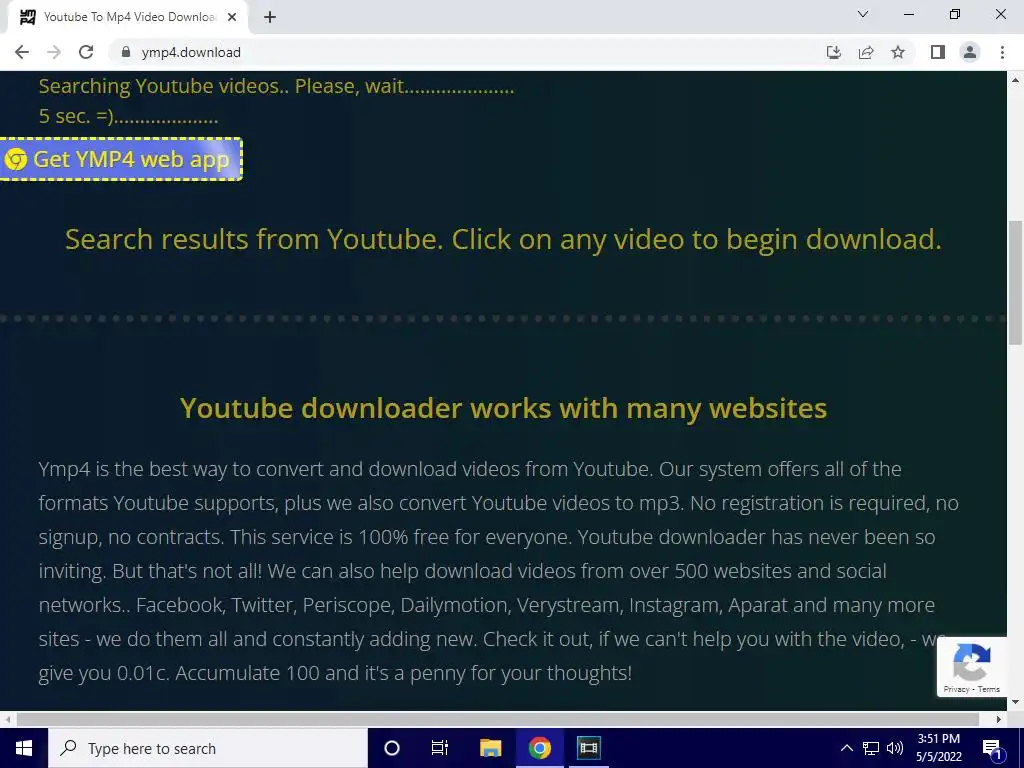Image resolution: width=1024 pixels, height=768 pixels.
Task: Restore down the Chrome window
Action: point(955,14)
